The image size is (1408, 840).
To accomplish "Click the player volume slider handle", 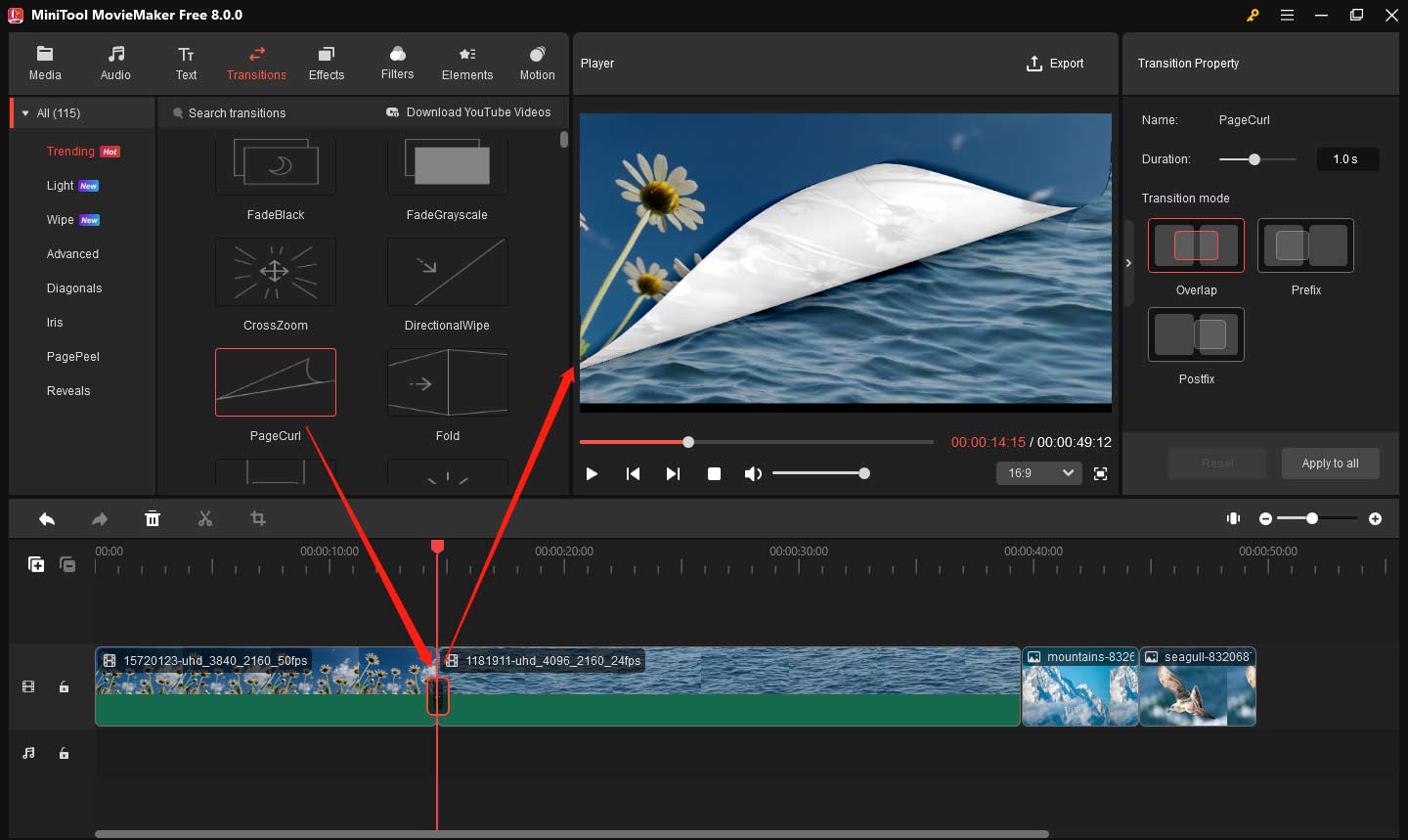I will pos(864,473).
